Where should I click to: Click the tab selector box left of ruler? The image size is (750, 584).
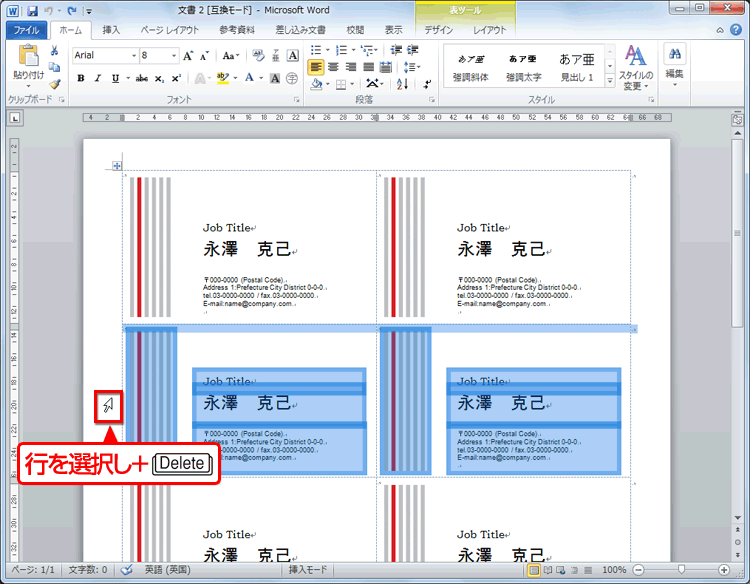pyautogui.click(x=15, y=118)
